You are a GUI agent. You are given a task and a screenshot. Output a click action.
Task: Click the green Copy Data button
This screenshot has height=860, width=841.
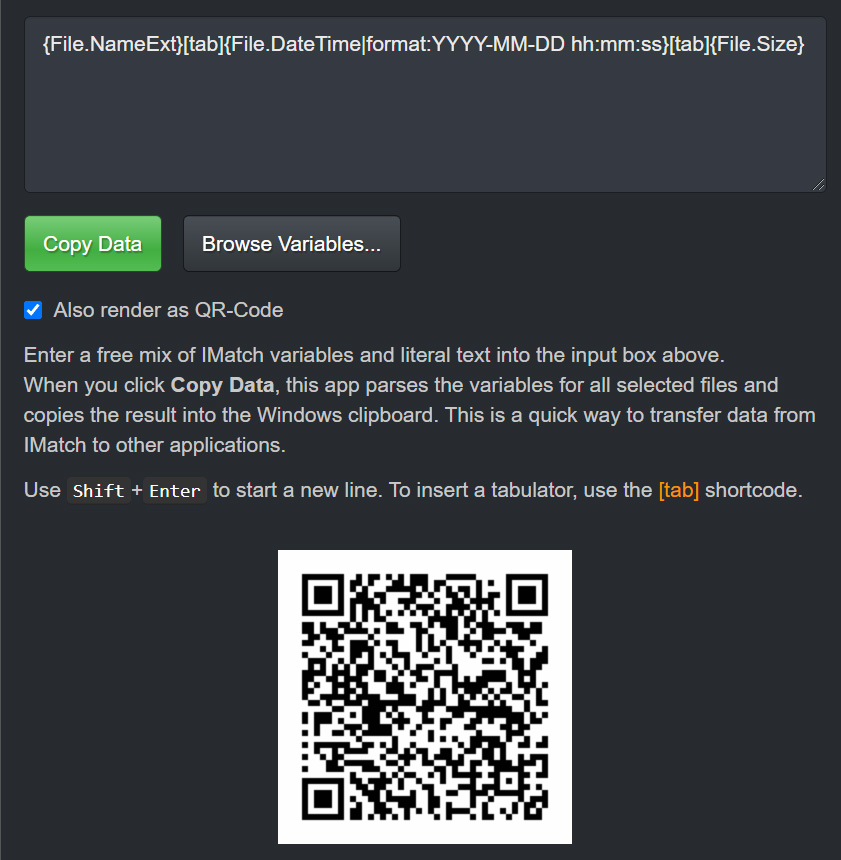(93, 244)
